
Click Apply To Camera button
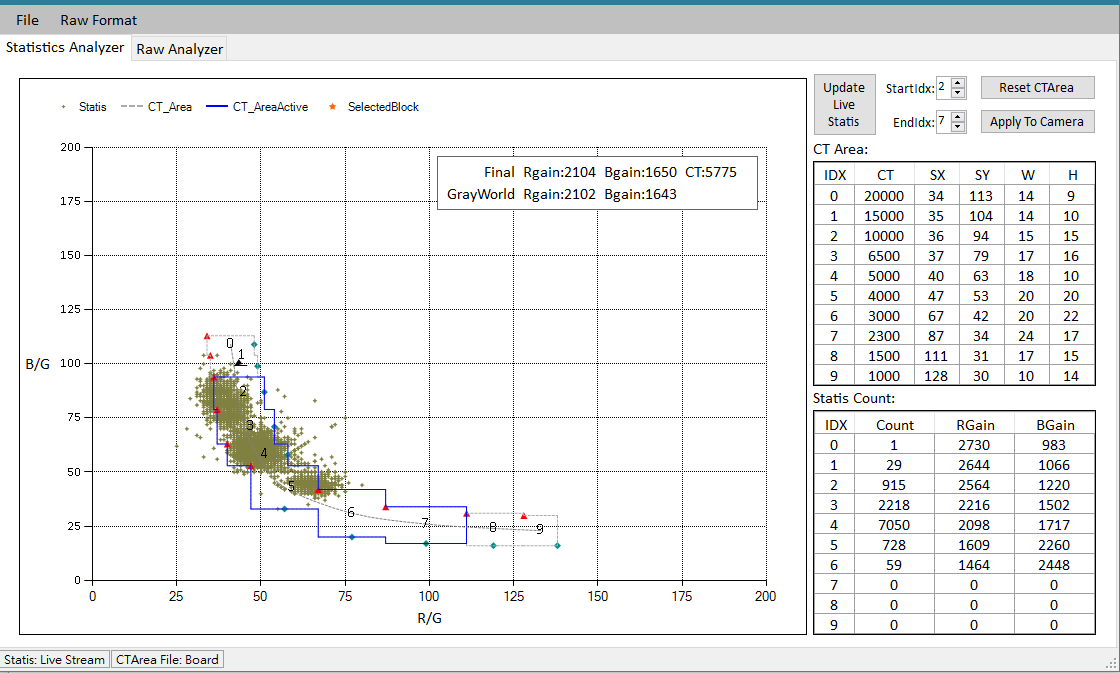pos(1036,122)
